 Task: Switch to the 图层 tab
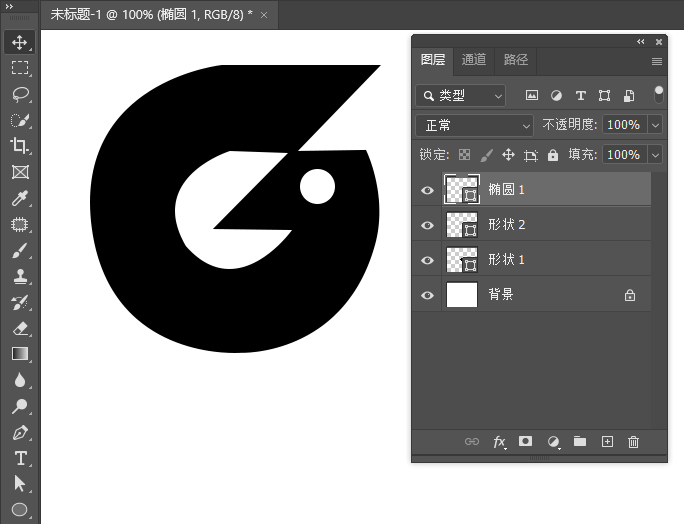[433, 60]
